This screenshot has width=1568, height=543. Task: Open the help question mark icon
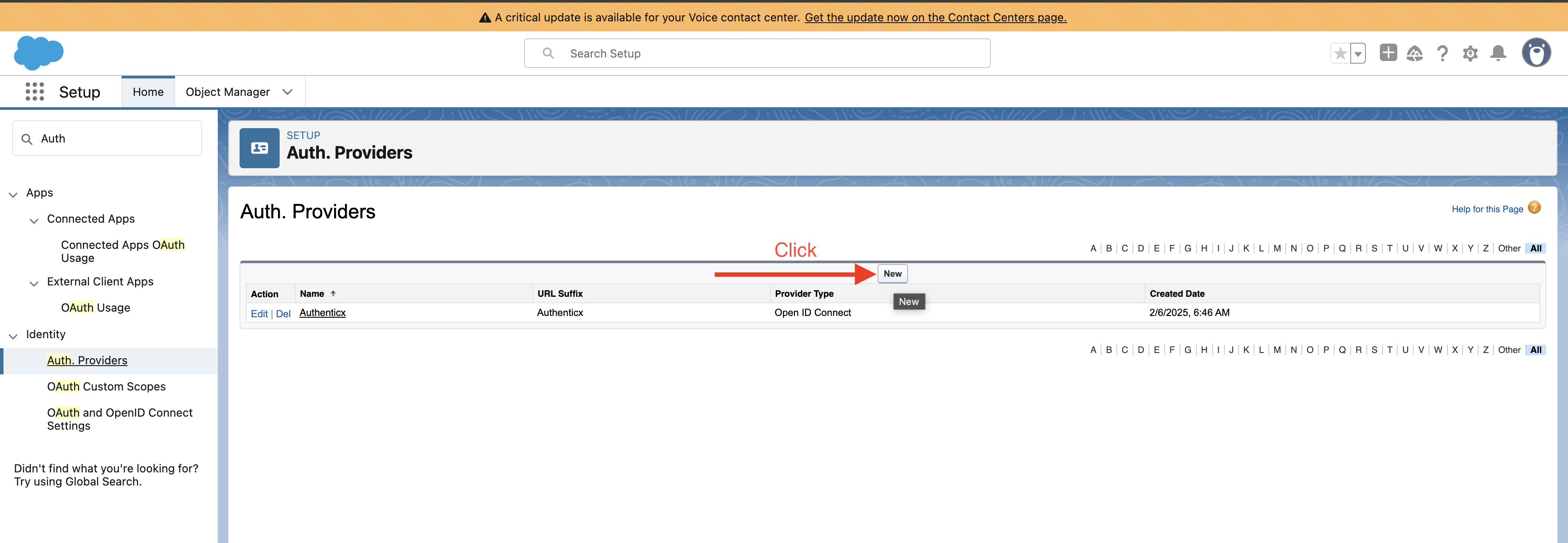tap(1442, 54)
